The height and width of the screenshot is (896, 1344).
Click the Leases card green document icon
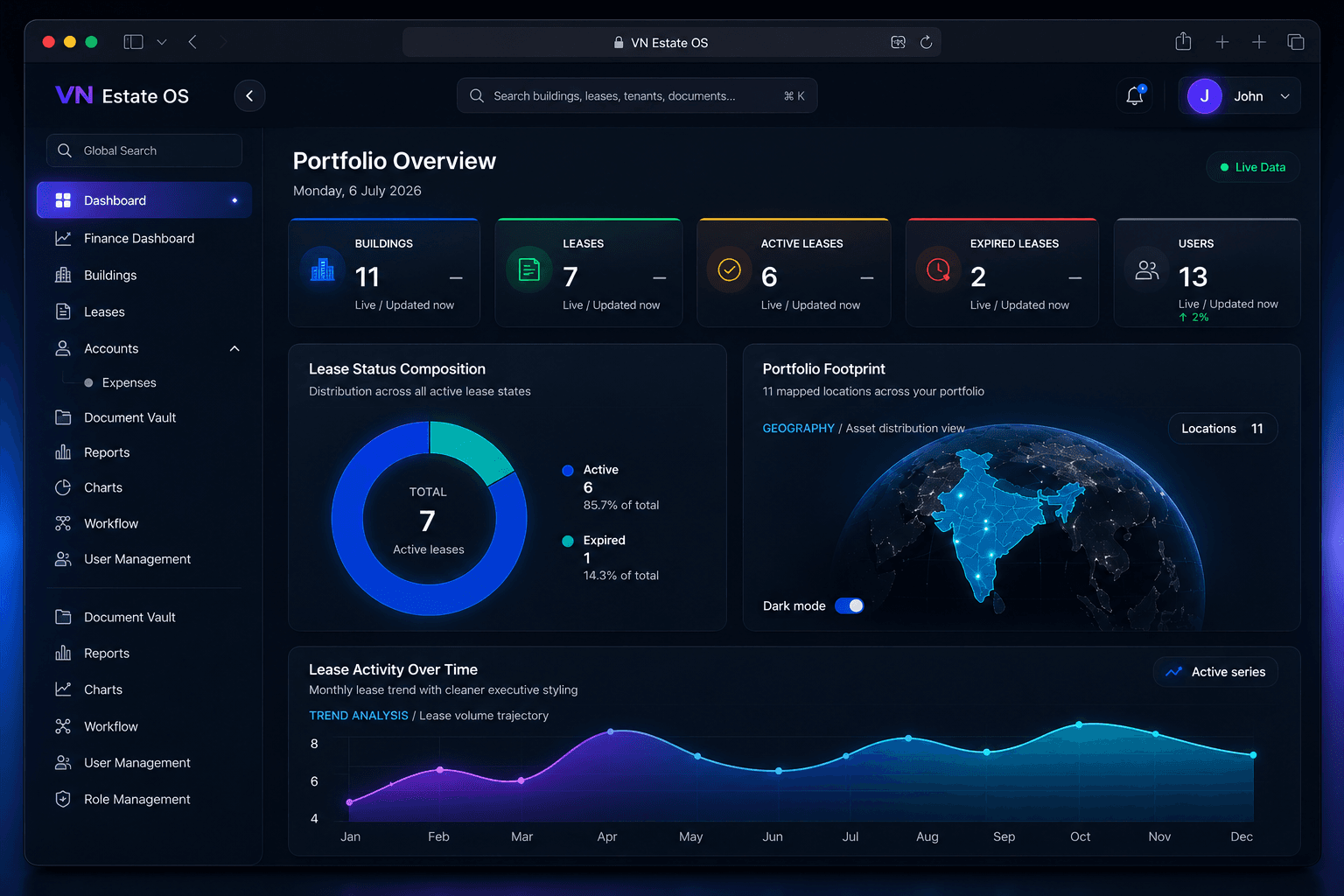529,269
